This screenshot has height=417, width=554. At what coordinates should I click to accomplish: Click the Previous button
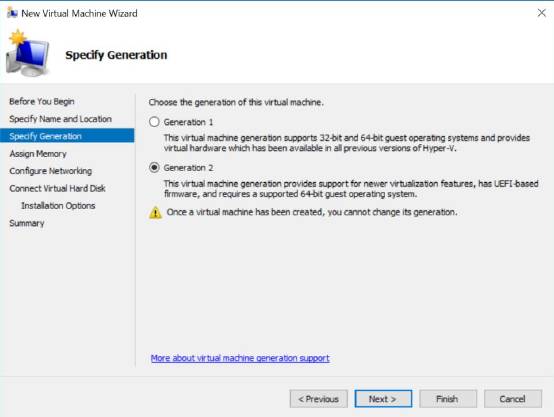pyautogui.click(x=319, y=399)
